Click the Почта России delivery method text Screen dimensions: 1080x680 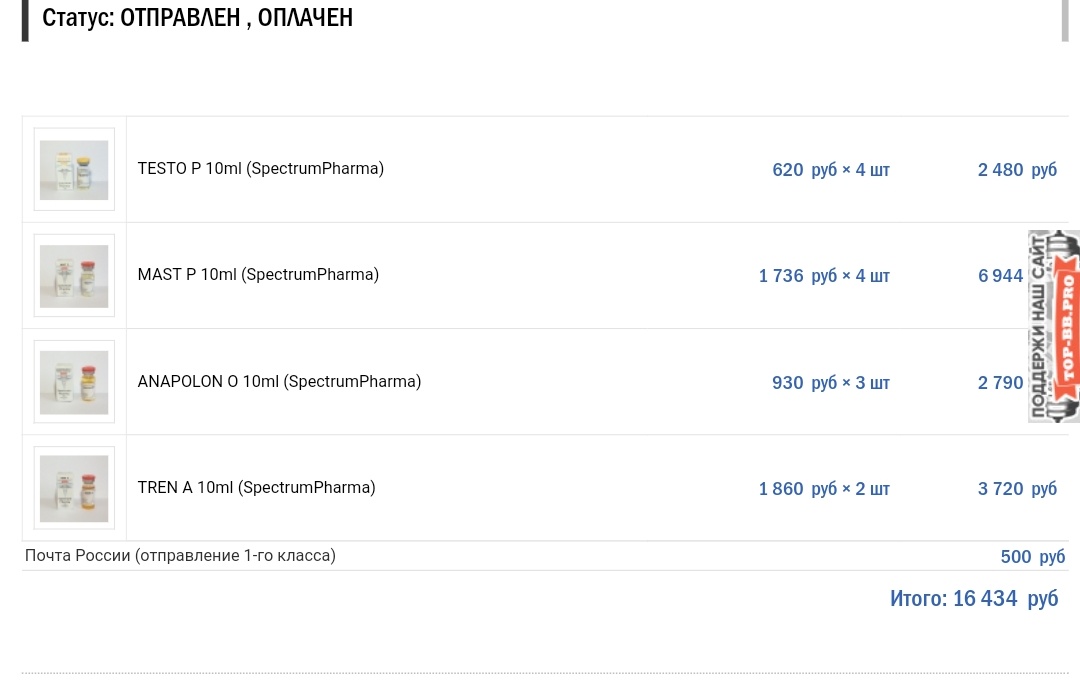[180, 556]
